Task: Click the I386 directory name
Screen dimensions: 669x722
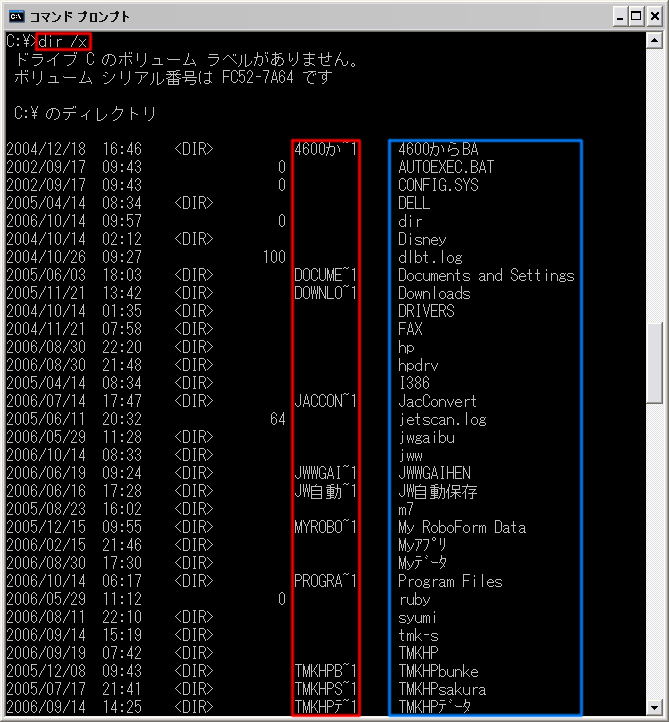Action: coord(414,384)
